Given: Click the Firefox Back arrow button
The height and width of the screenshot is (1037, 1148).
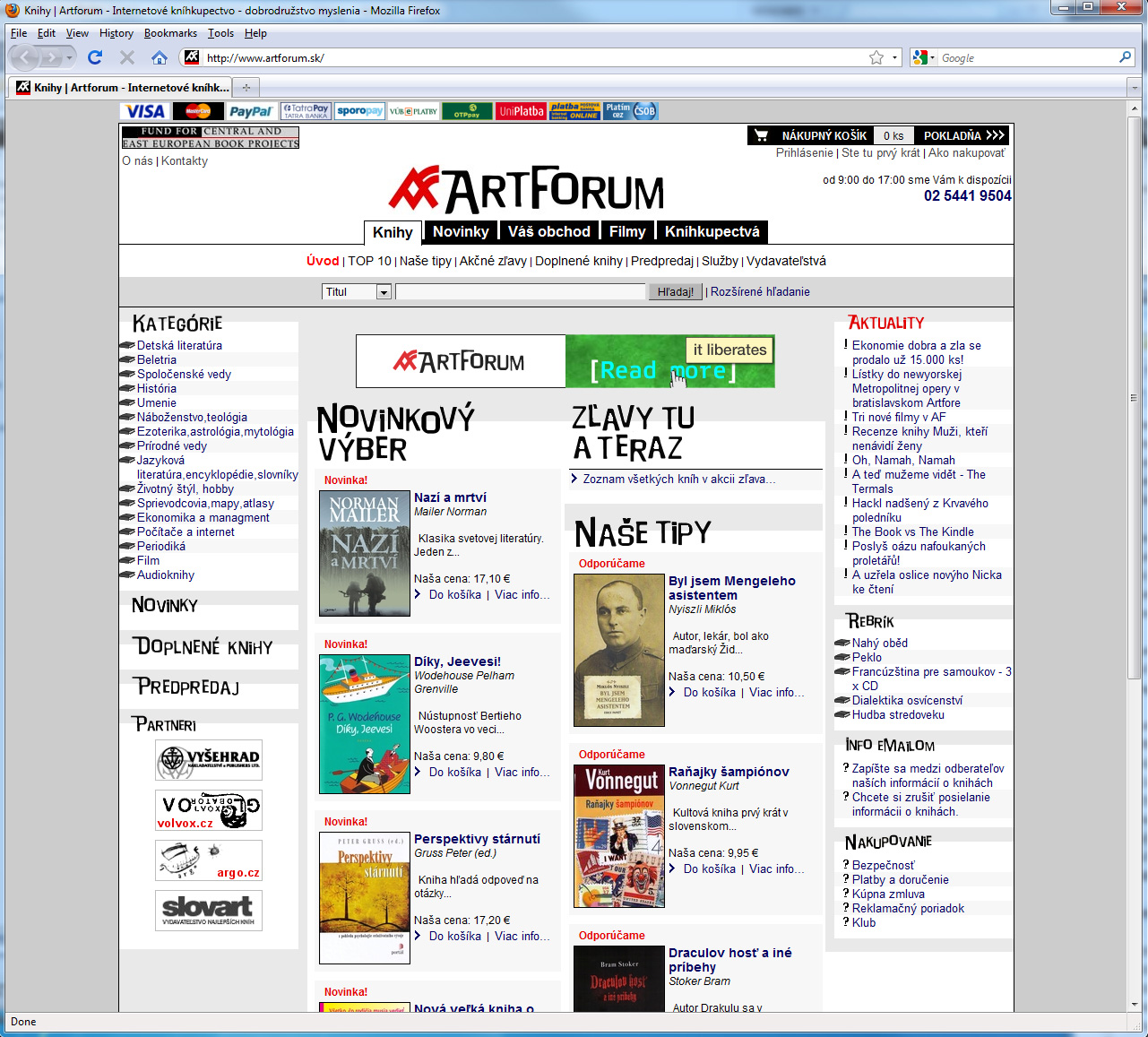Looking at the screenshot, I should click(x=24, y=58).
